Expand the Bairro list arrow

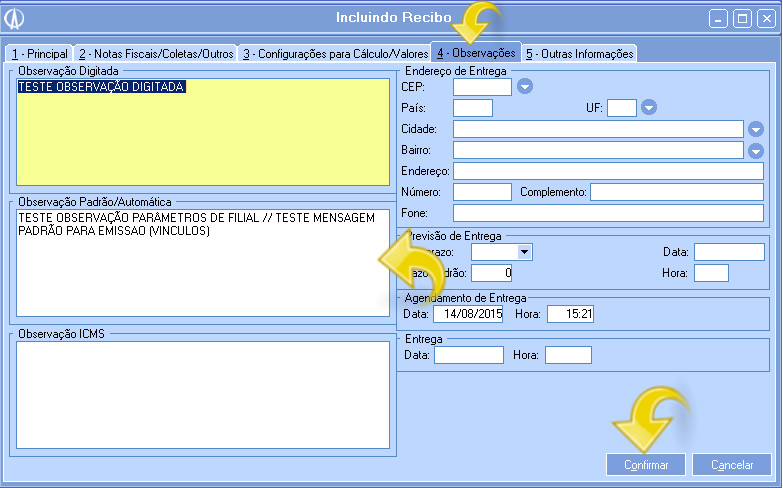click(x=756, y=150)
